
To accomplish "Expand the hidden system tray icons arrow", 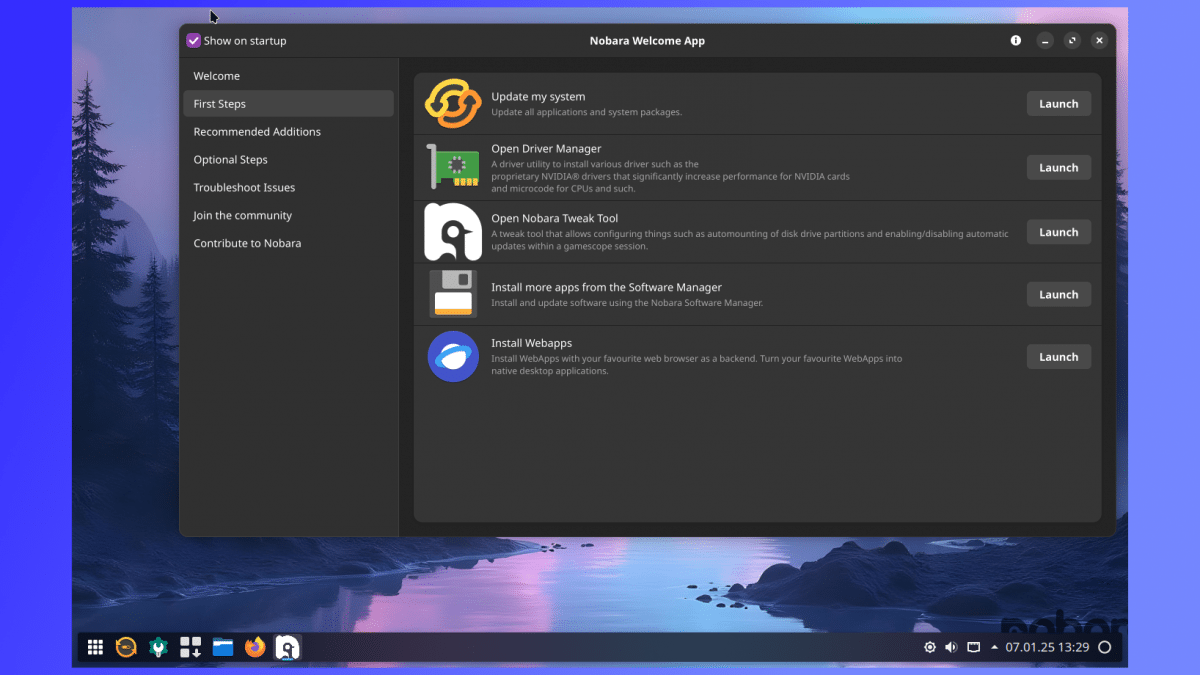I will [x=994, y=648].
